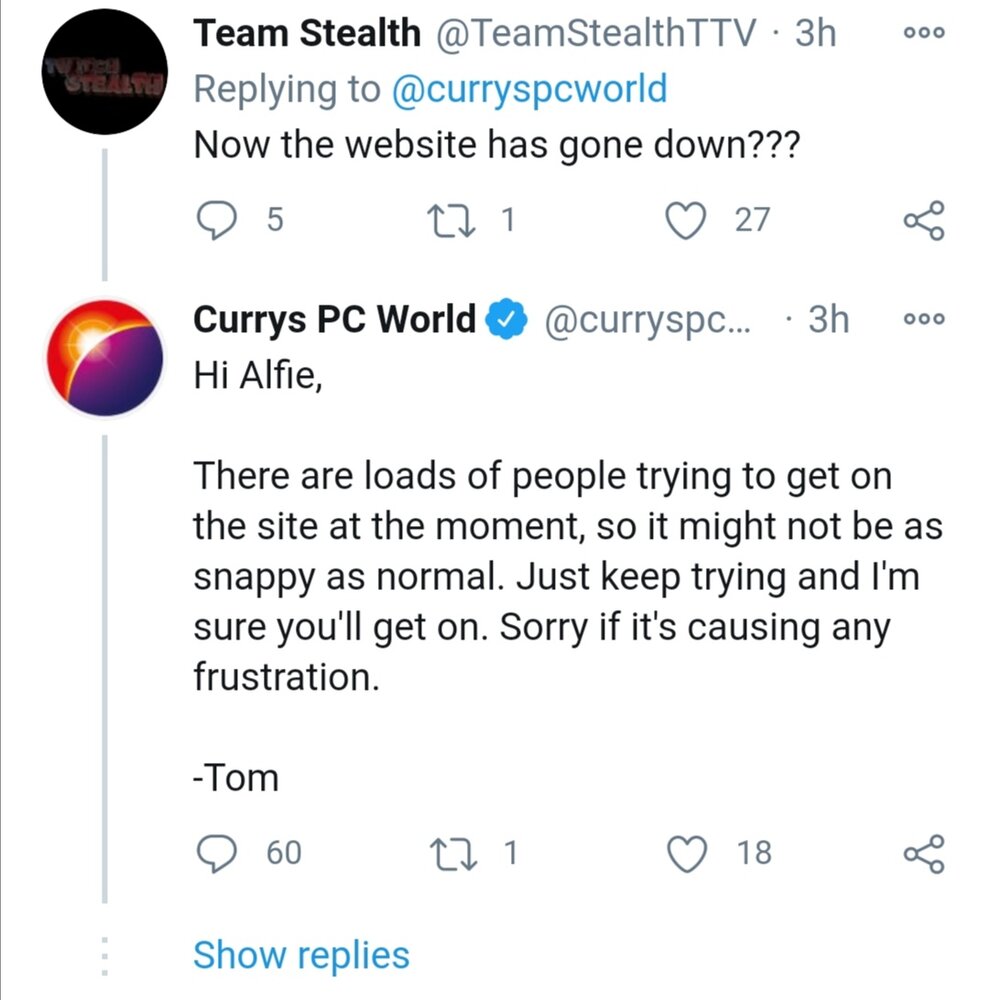The width and height of the screenshot is (989, 1000).
Task: Open Currys tweet body text
Action: click(568, 577)
